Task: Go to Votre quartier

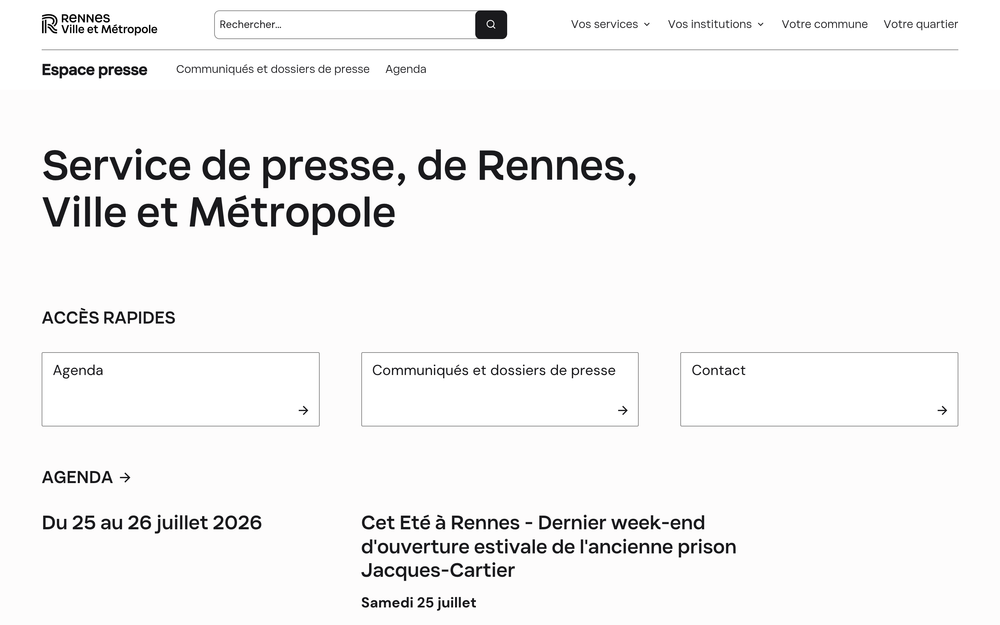Action: point(920,24)
